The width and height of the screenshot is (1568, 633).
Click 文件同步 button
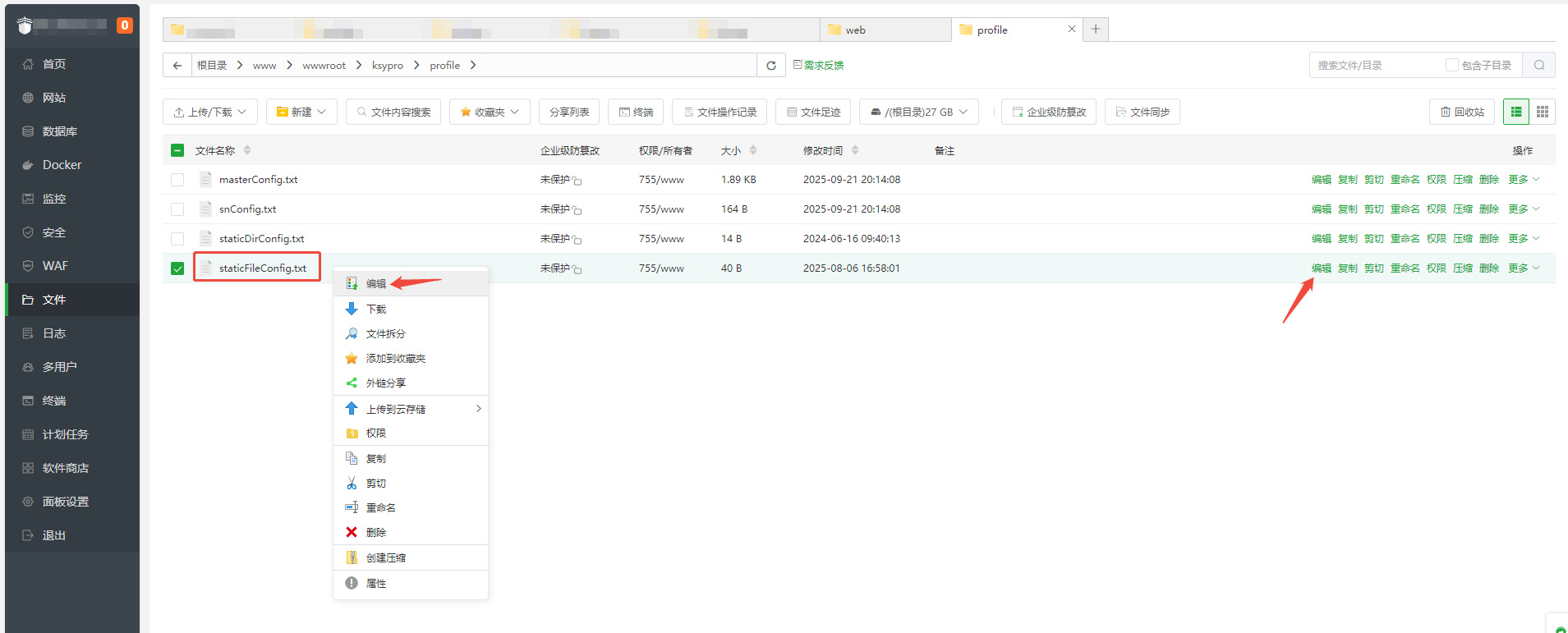1143,112
